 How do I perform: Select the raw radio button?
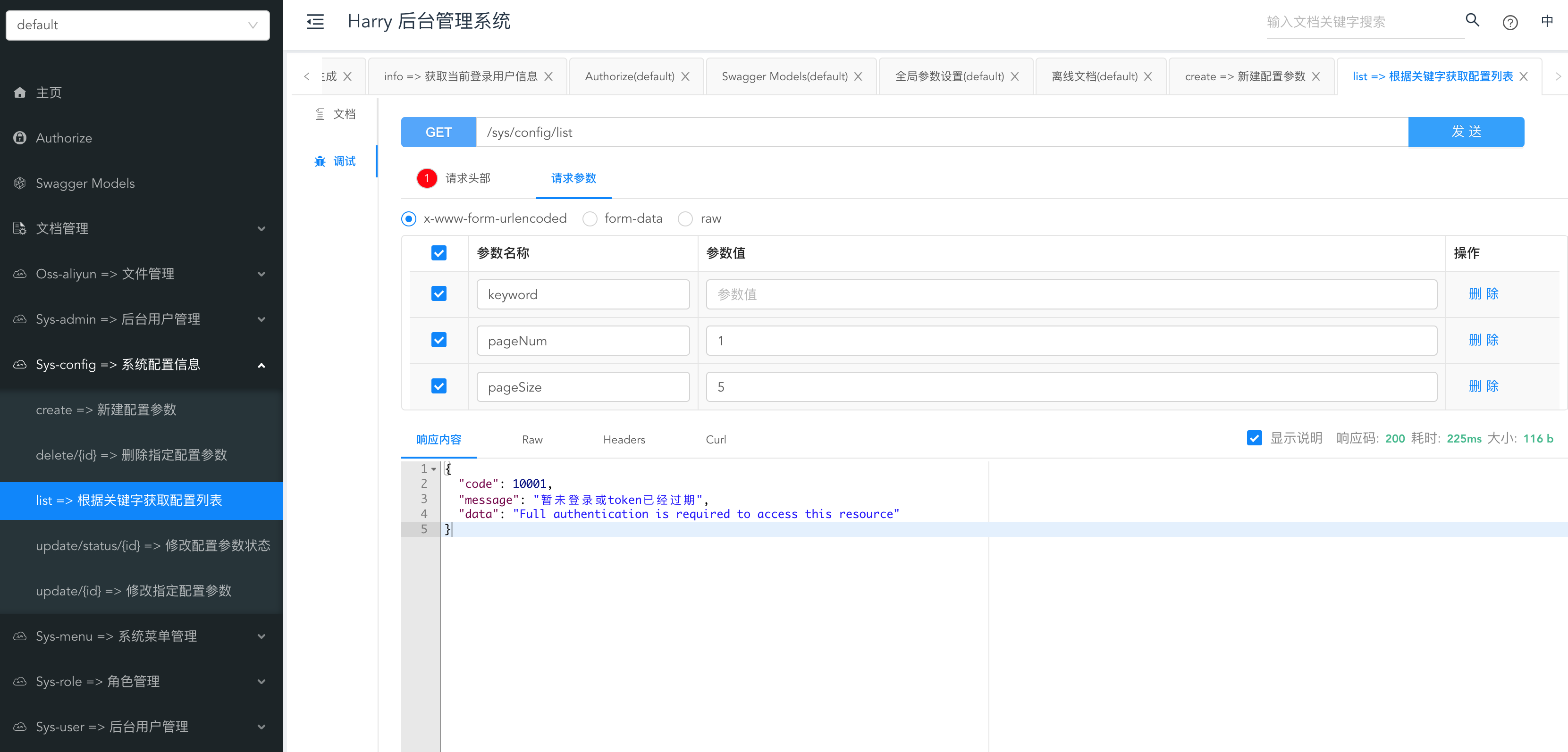coord(685,218)
